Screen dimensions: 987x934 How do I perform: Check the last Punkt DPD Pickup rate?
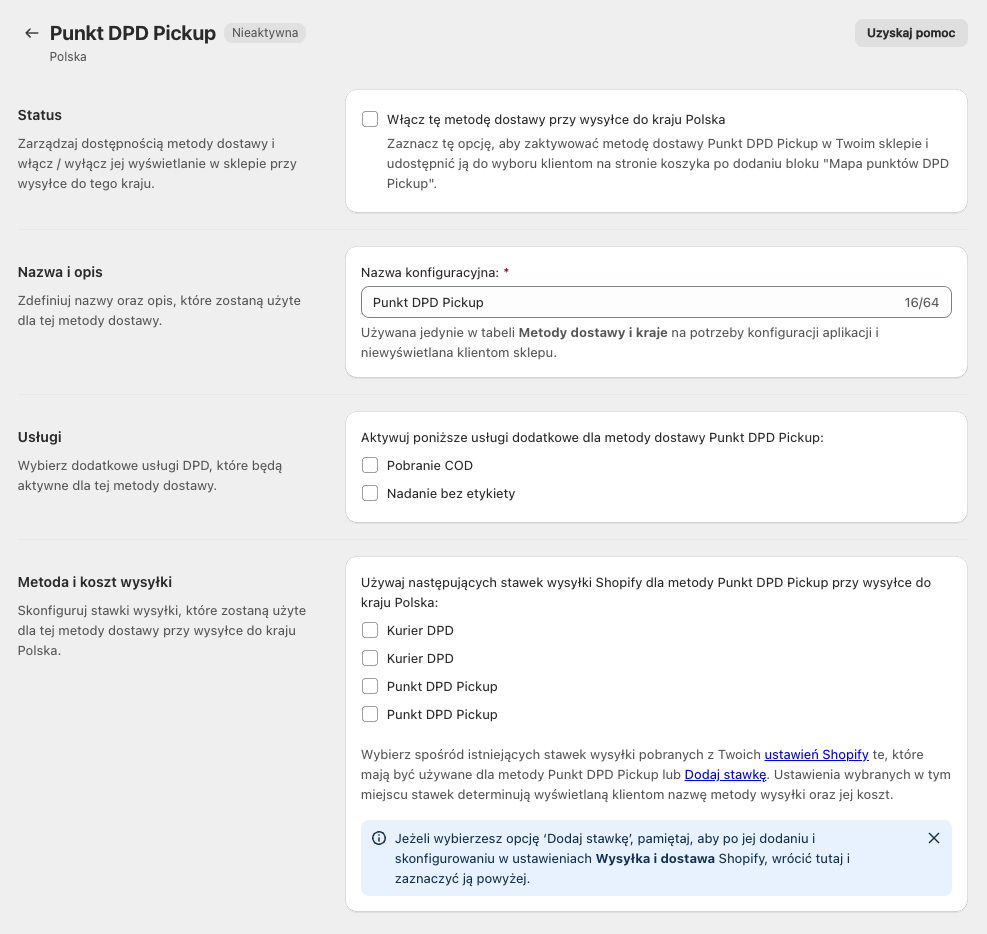click(x=370, y=714)
